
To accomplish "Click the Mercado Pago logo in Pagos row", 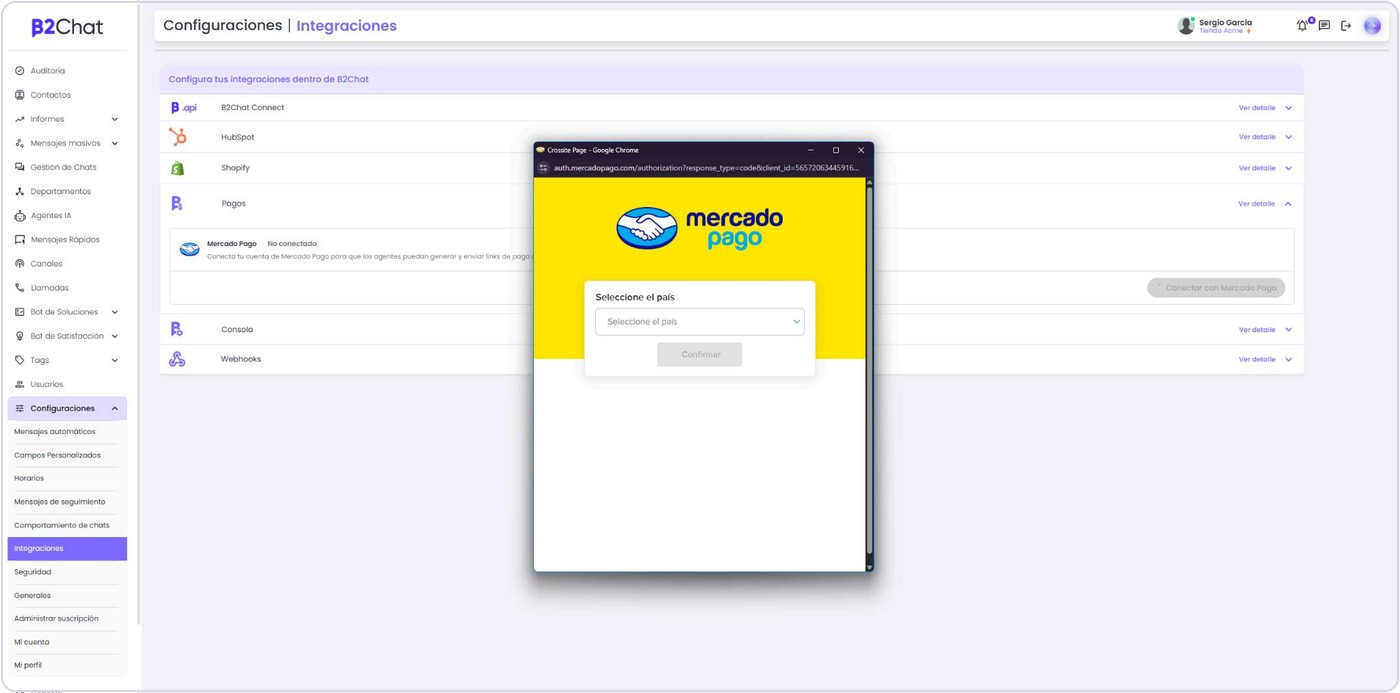I will click(x=189, y=249).
